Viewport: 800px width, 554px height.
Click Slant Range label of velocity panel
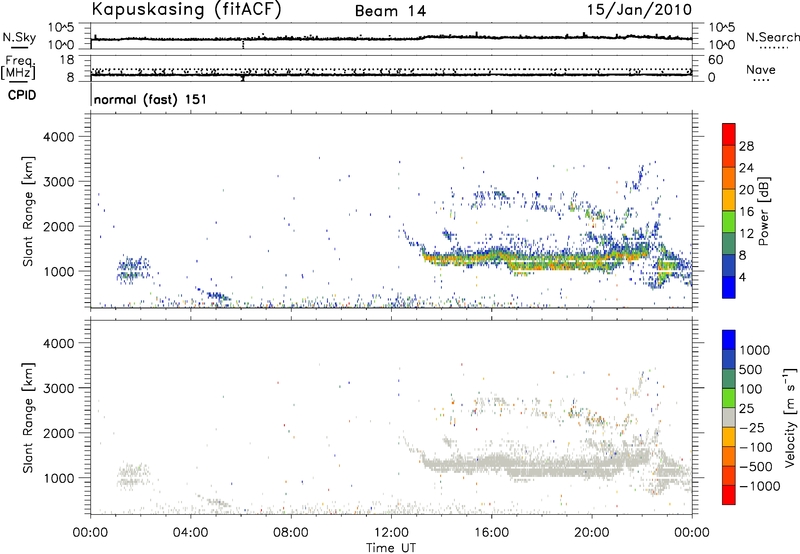(x=28, y=417)
